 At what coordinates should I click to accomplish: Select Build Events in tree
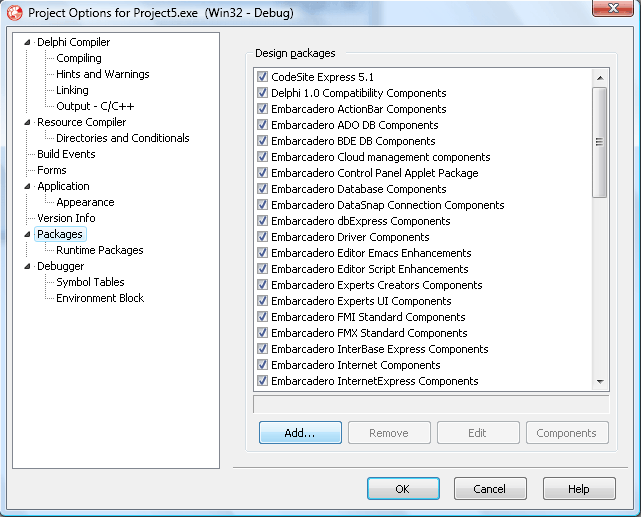pyautogui.click(x=66, y=154)
